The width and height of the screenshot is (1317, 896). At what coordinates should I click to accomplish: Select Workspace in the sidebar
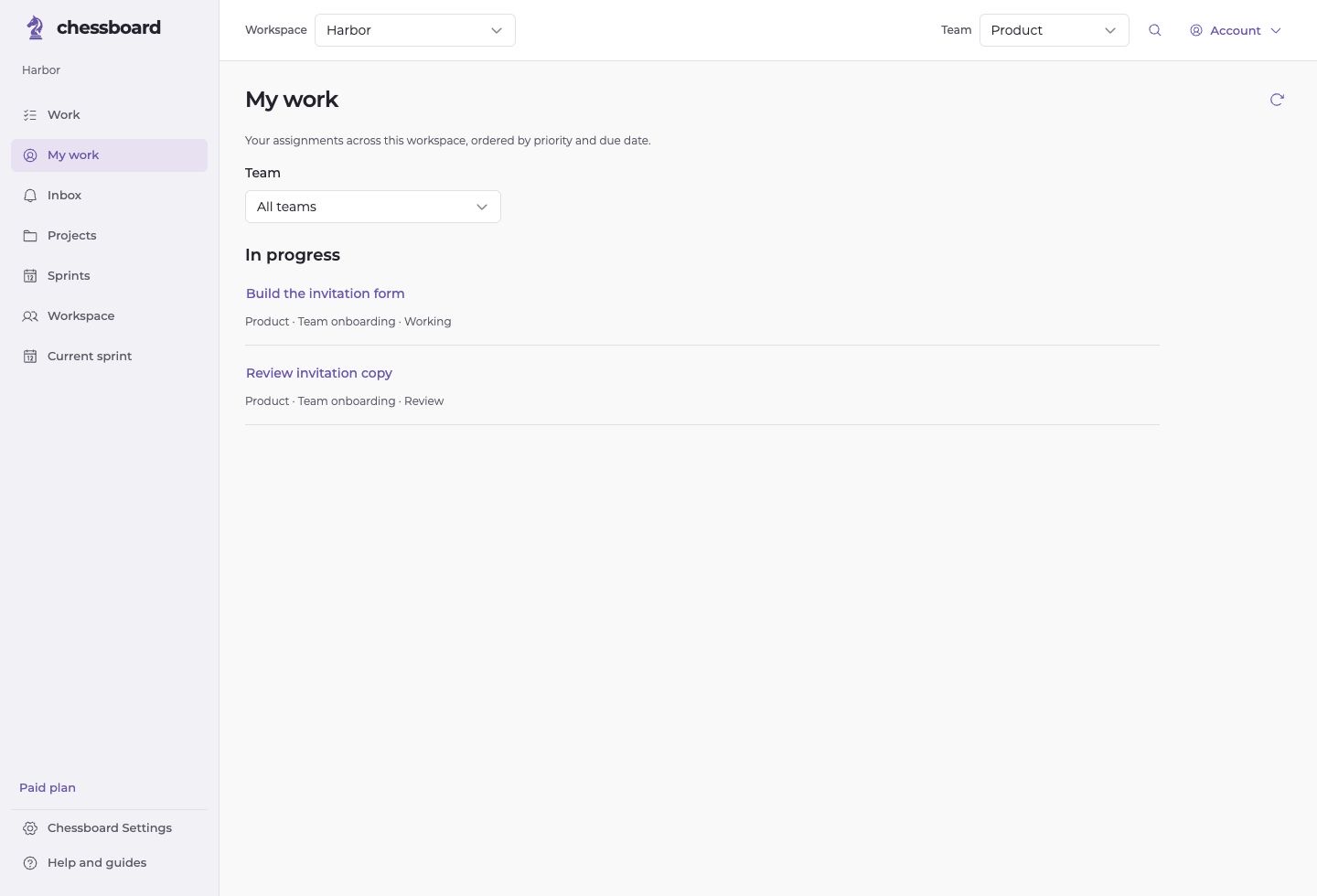(x=110, y=316)
